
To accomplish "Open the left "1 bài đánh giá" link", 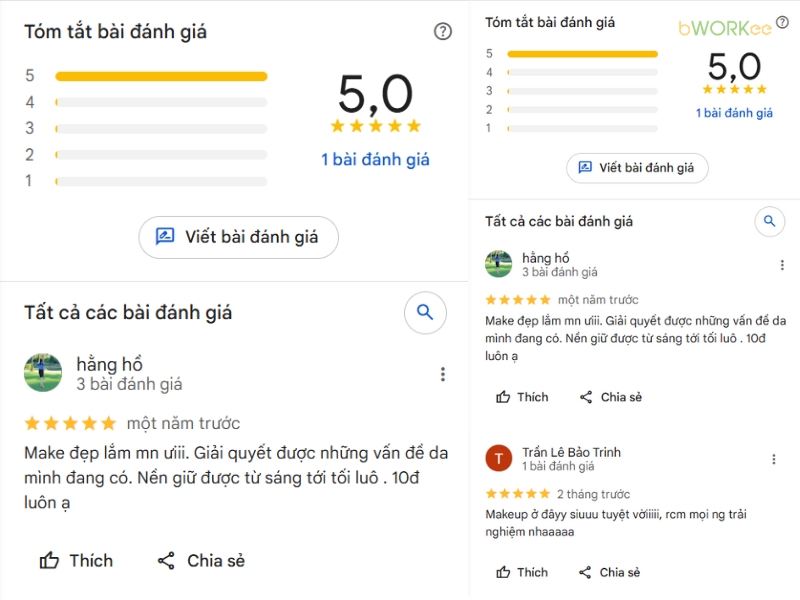I will 375,159.
